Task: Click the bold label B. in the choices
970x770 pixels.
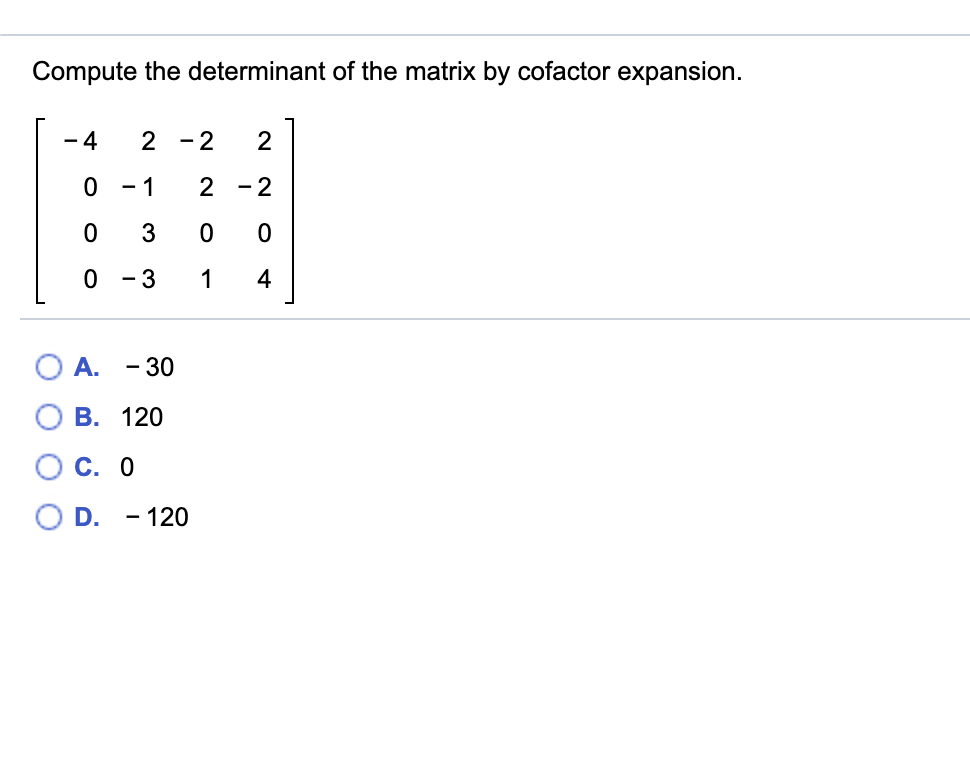Action: pyautogui.click(x=87, y=418)
